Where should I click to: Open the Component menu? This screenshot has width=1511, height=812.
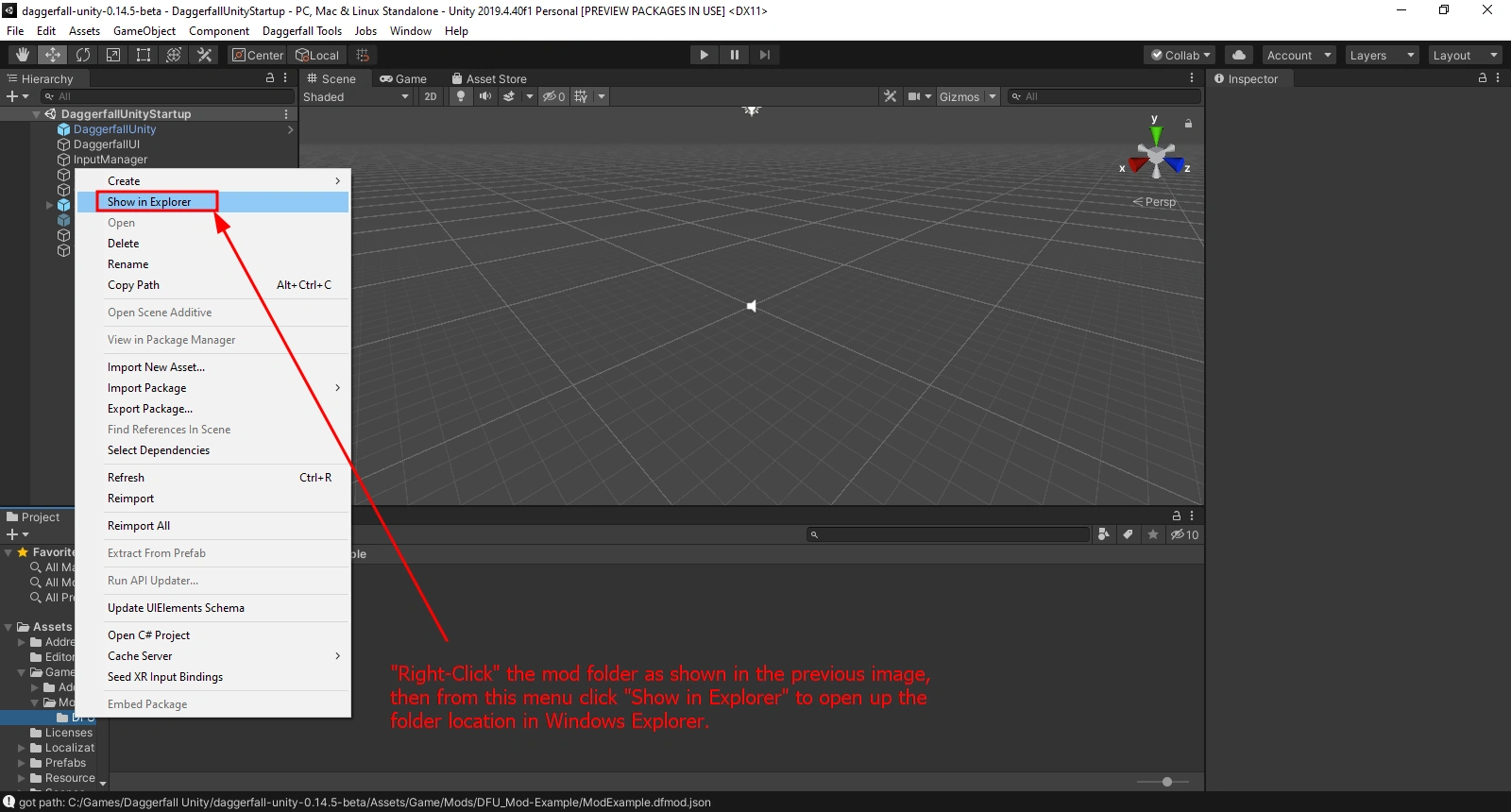click(219, 31)
